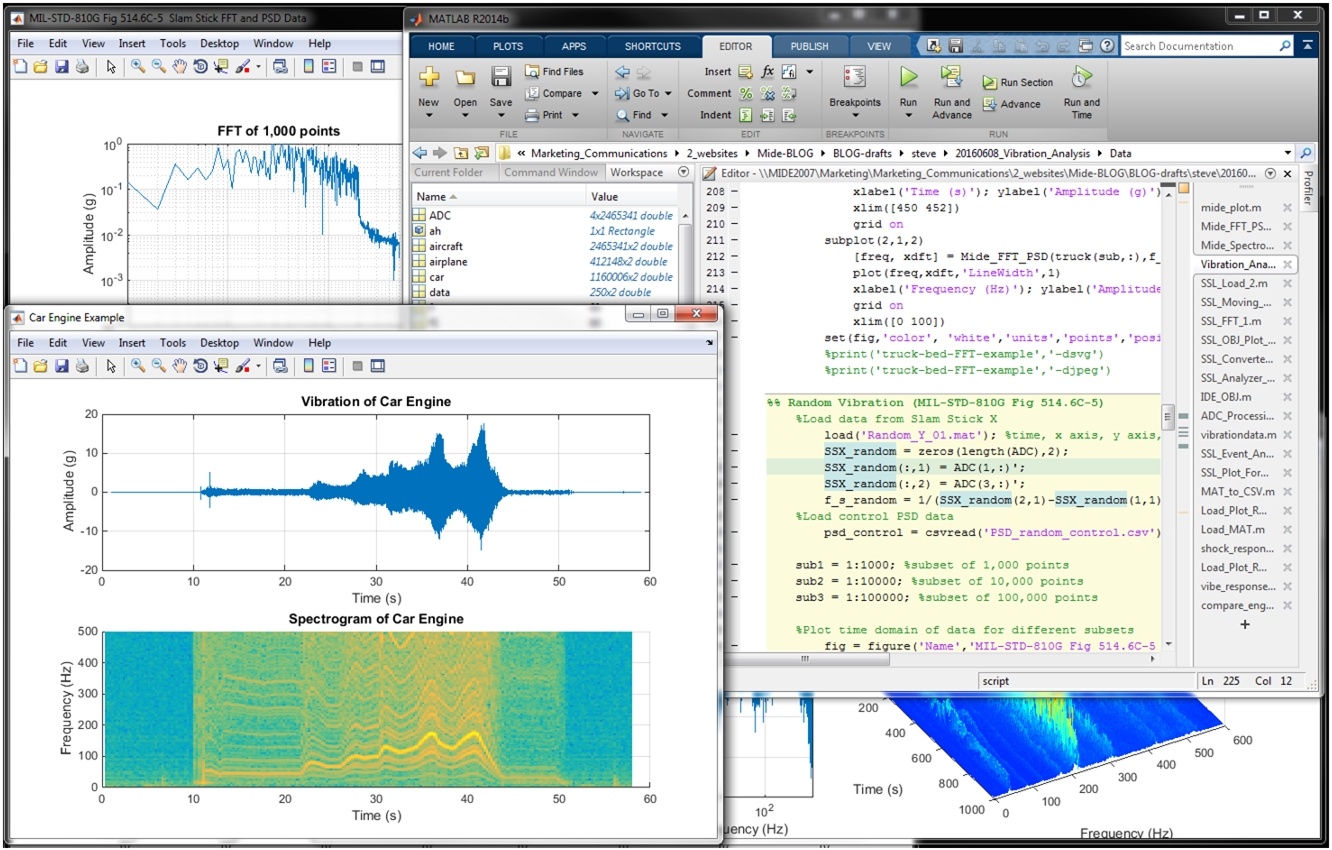Click the Comment % icon in the Edit section
This screenshot has width=1332, height=850.
pos(747,93)
